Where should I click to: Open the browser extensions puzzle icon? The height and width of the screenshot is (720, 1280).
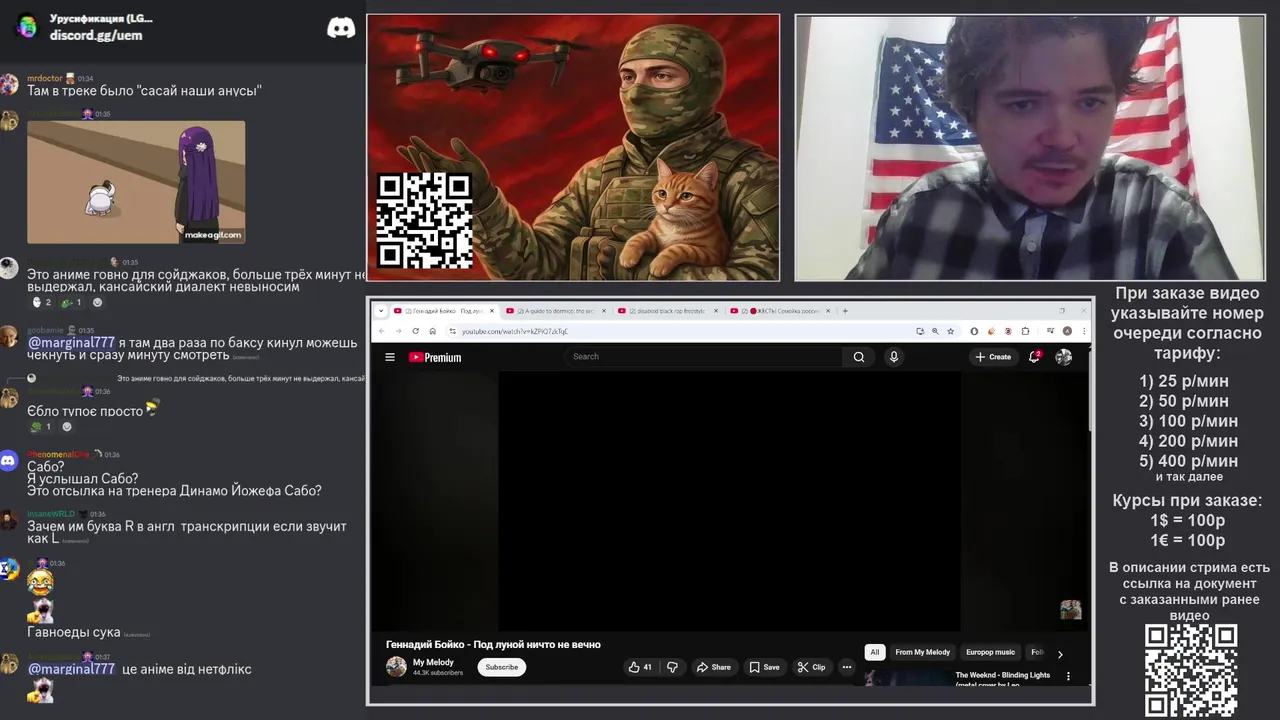coord(1026,331)
